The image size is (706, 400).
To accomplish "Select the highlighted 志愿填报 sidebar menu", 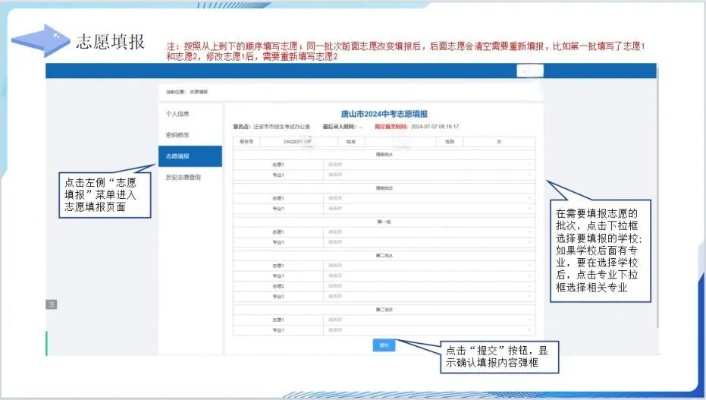I will pos(190,156).
